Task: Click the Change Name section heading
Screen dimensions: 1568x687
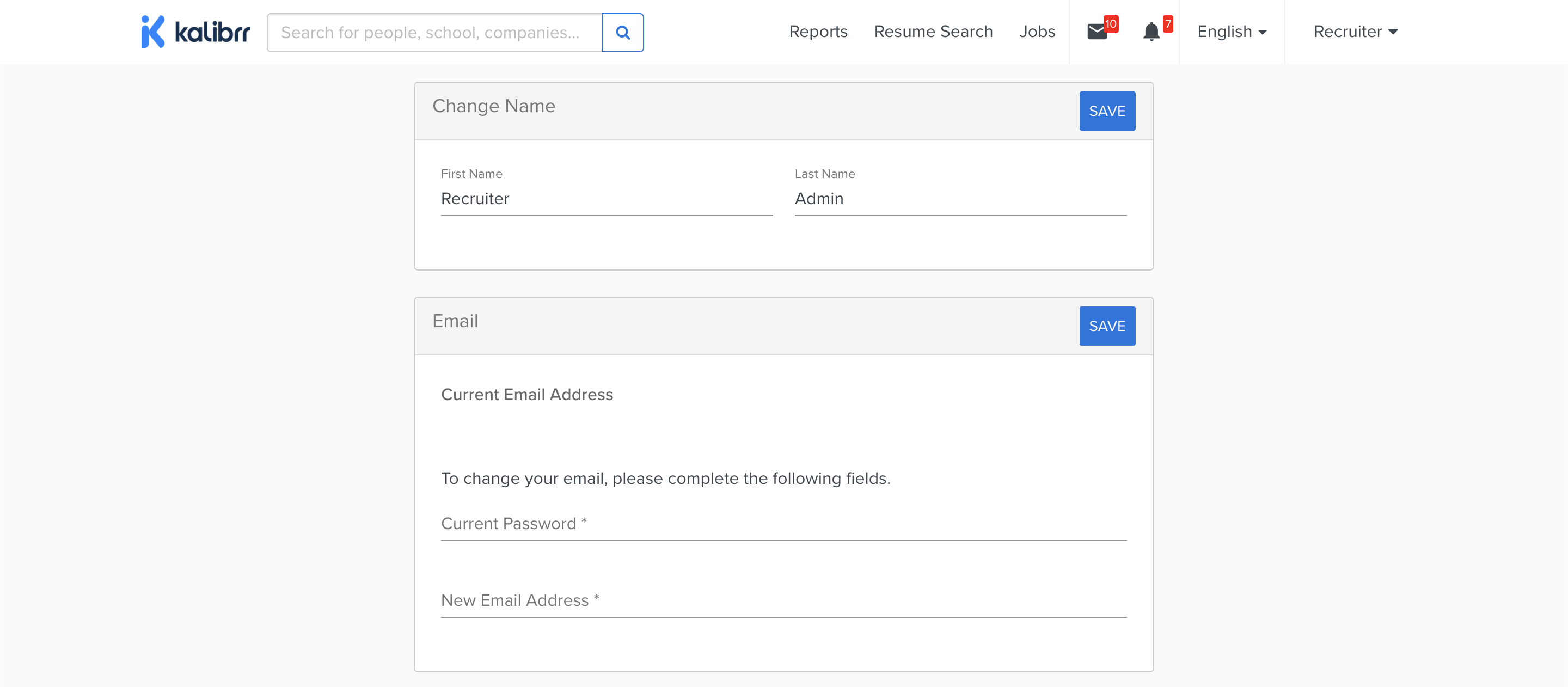Action: click(x=494, y=106)
